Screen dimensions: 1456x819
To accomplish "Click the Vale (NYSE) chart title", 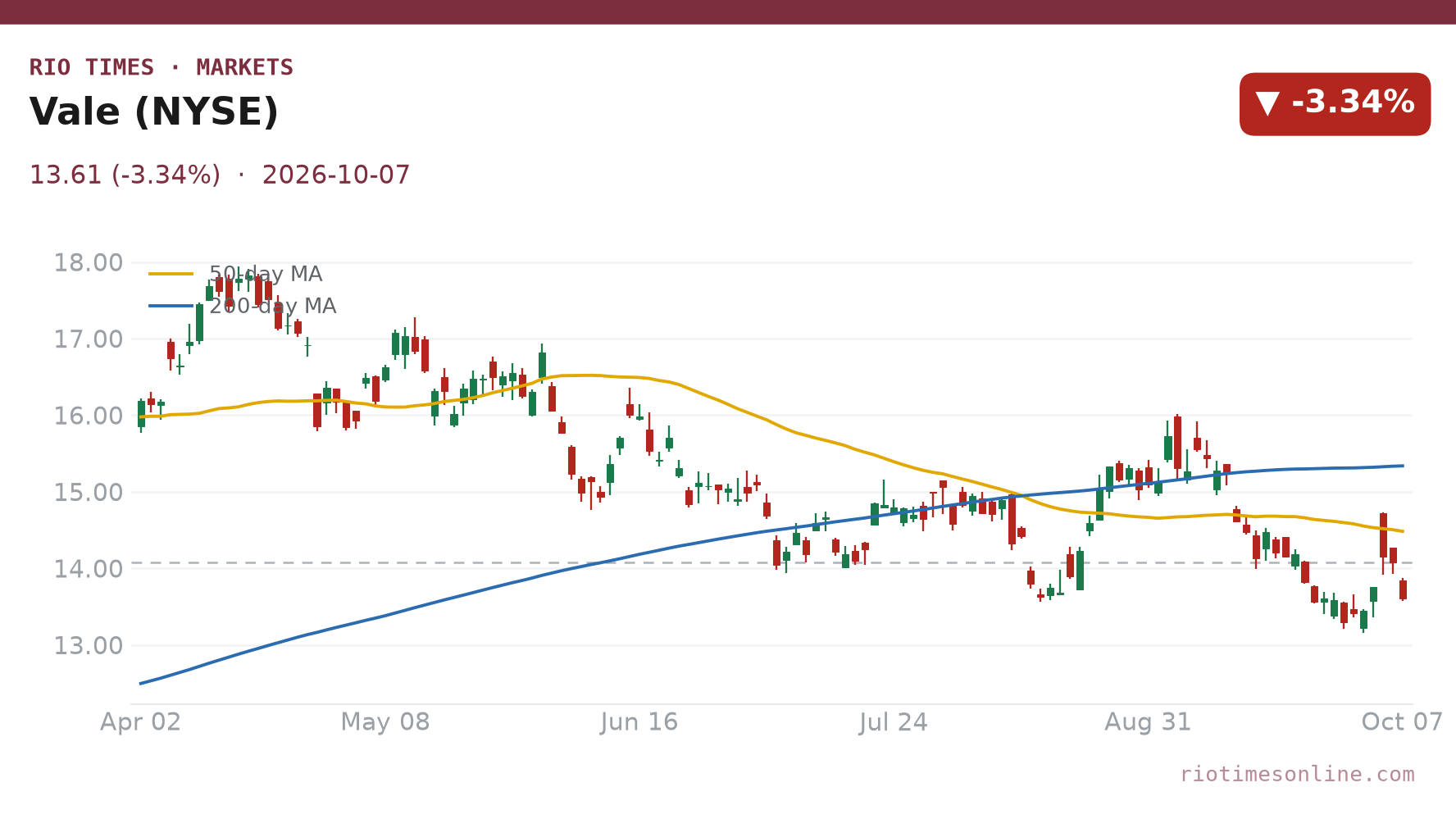I will click(x=154, y=112).
